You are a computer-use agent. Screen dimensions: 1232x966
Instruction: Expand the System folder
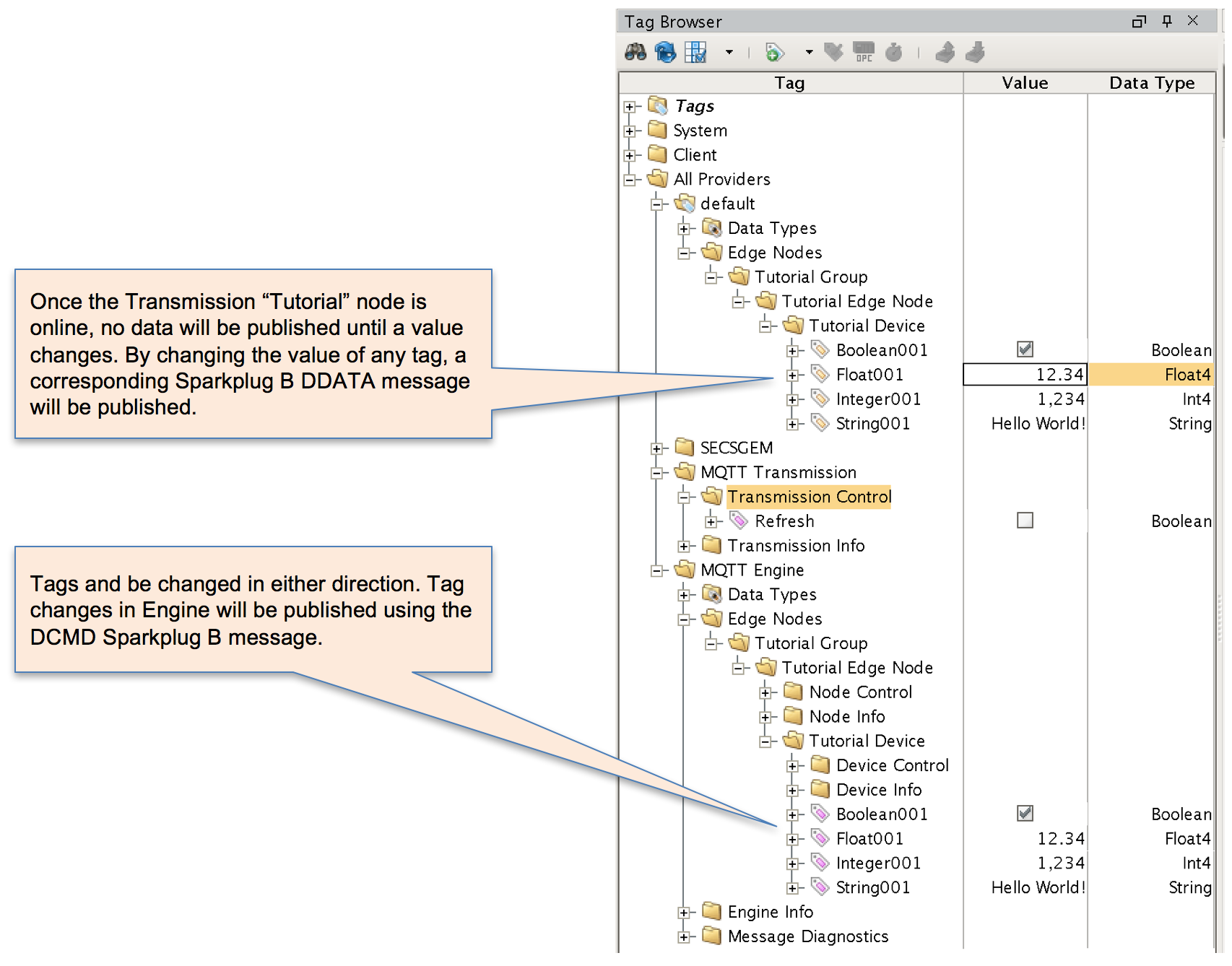coord(630,131)
